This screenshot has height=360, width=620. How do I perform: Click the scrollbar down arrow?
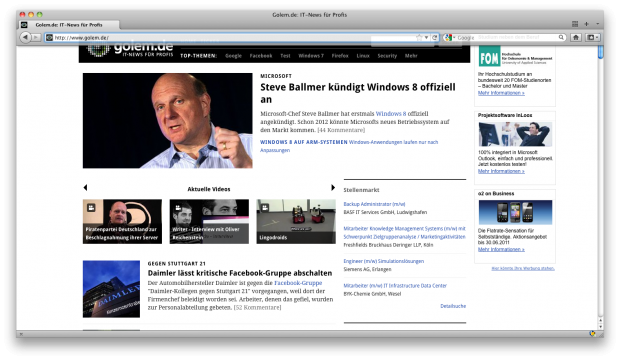(601, 326)
